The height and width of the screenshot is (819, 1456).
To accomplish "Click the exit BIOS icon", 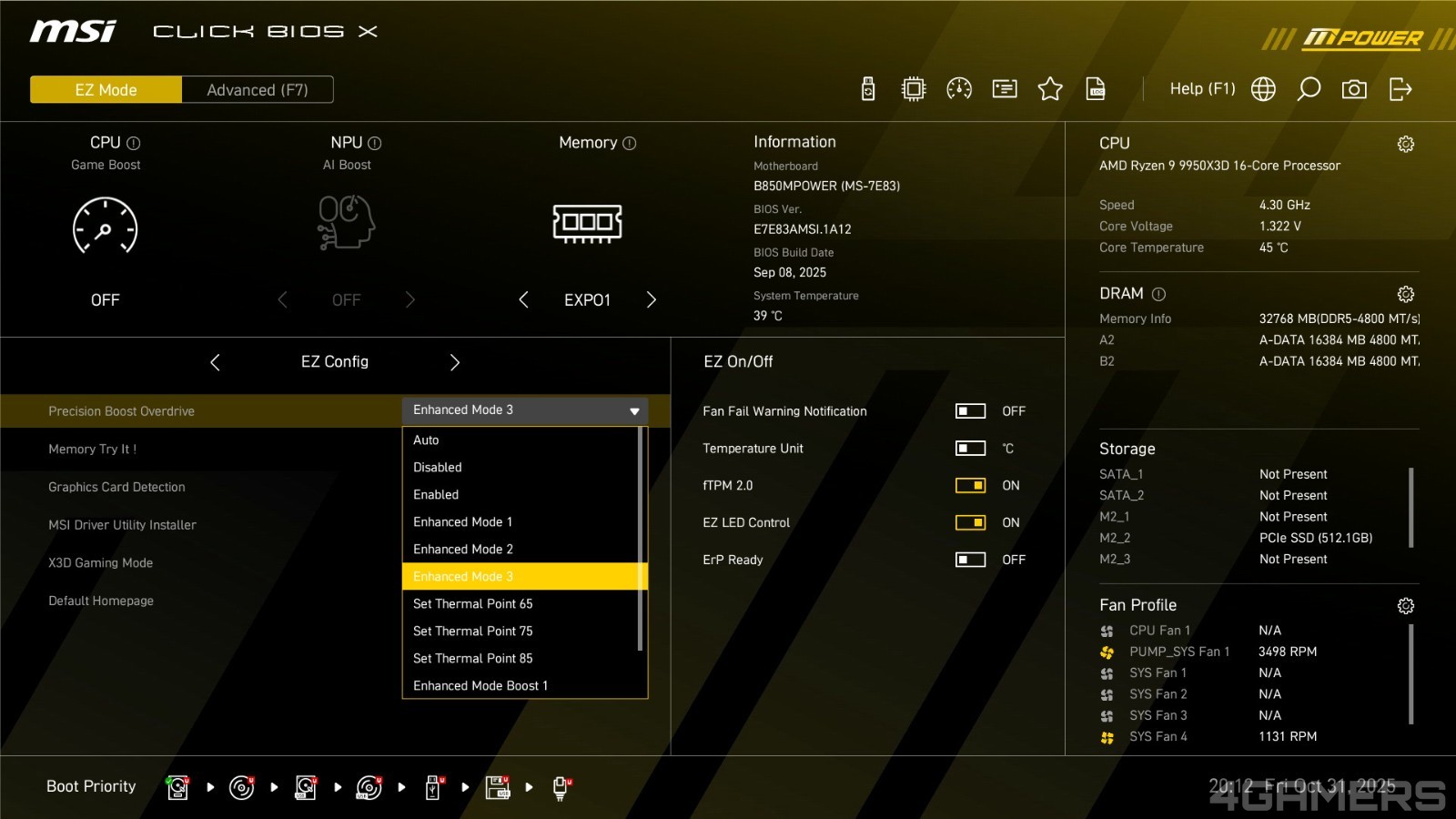I will tap(1400, 89).
